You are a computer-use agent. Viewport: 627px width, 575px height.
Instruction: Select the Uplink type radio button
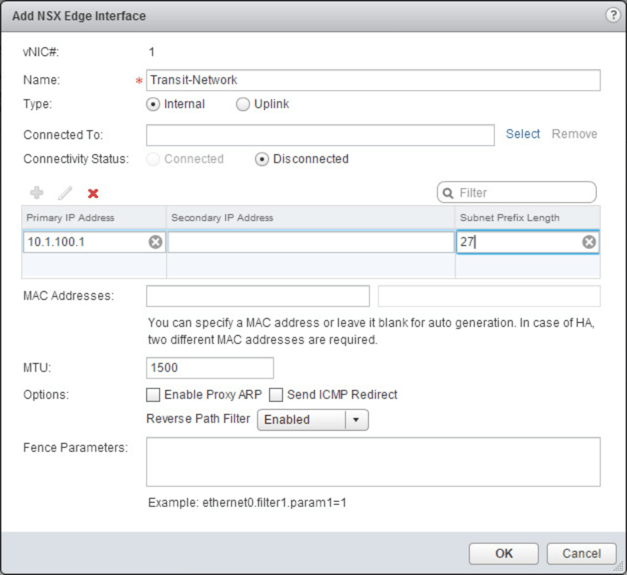tap(242, 104)
